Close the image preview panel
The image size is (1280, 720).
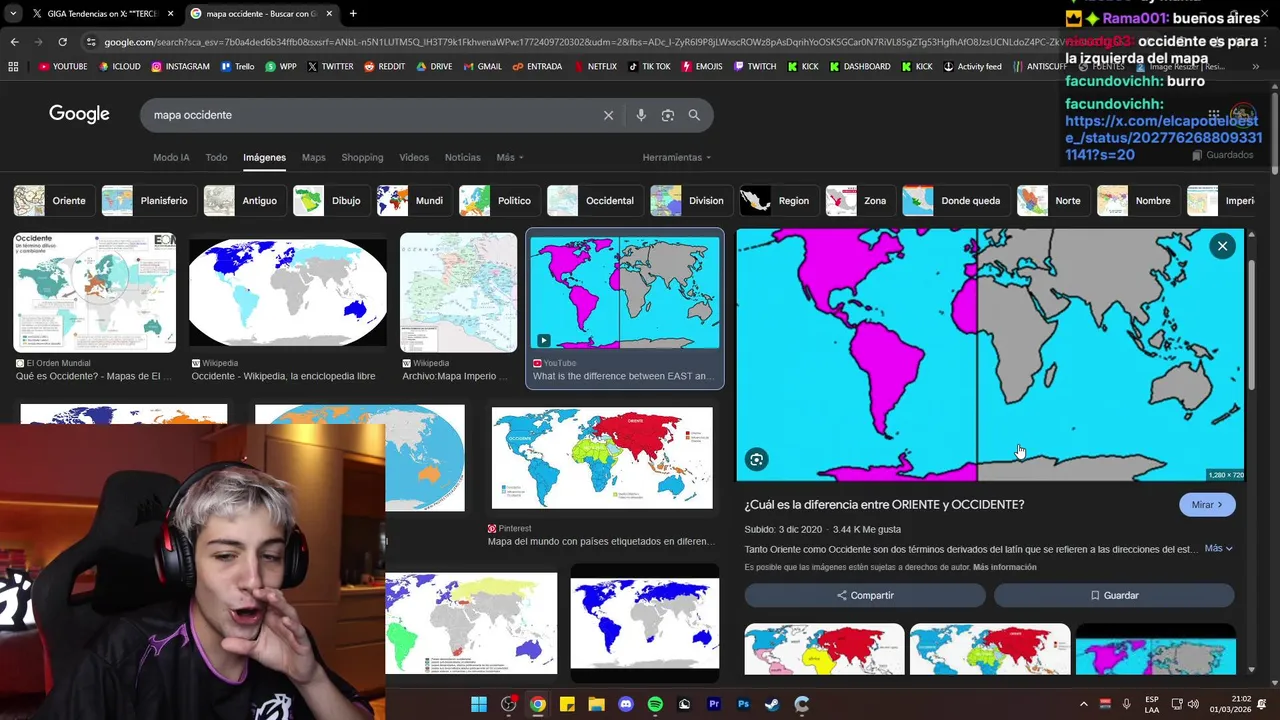[1222, 246]
